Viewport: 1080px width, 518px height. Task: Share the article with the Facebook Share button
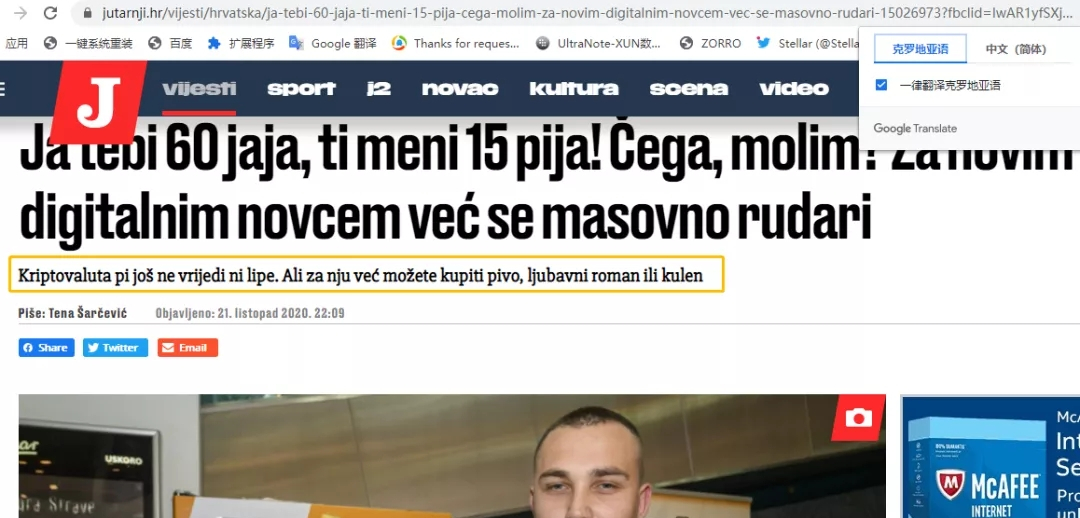click(x=46, y=348)
